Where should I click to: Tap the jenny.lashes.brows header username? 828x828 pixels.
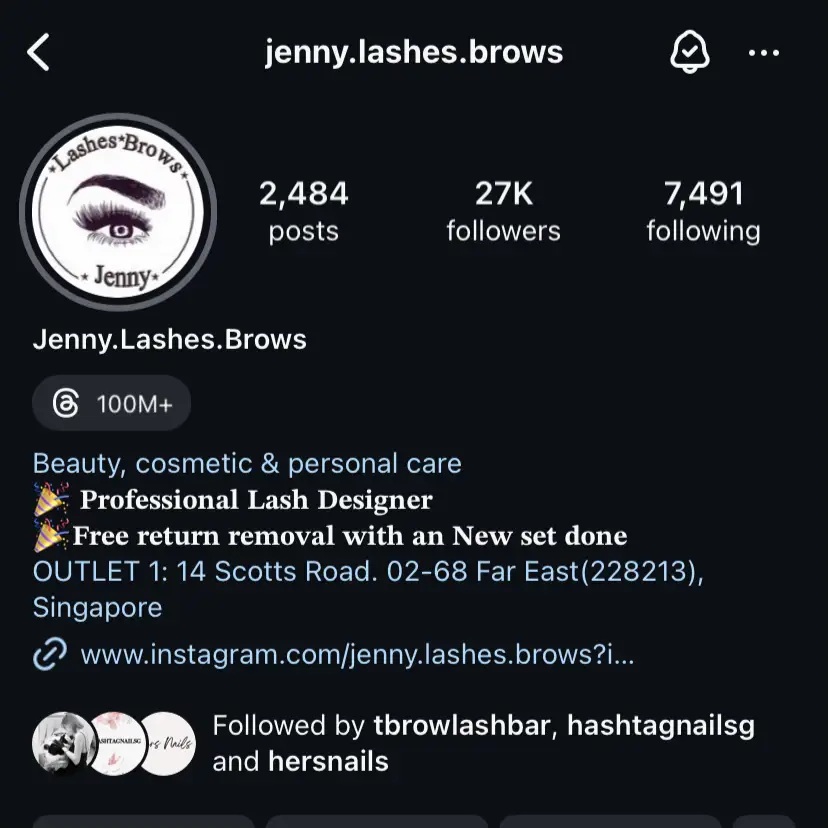(414, 53)
